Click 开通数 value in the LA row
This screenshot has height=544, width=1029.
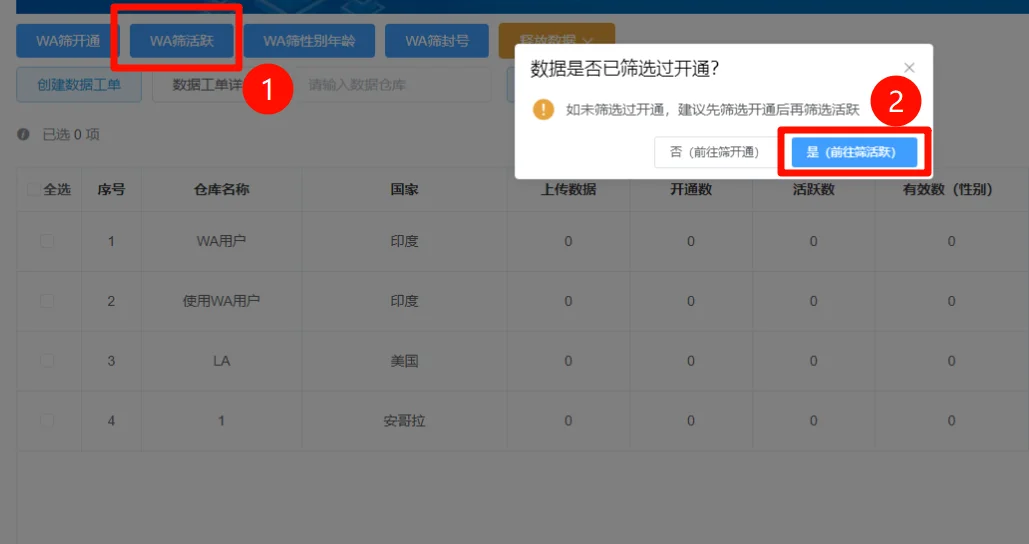coord(691,361)
